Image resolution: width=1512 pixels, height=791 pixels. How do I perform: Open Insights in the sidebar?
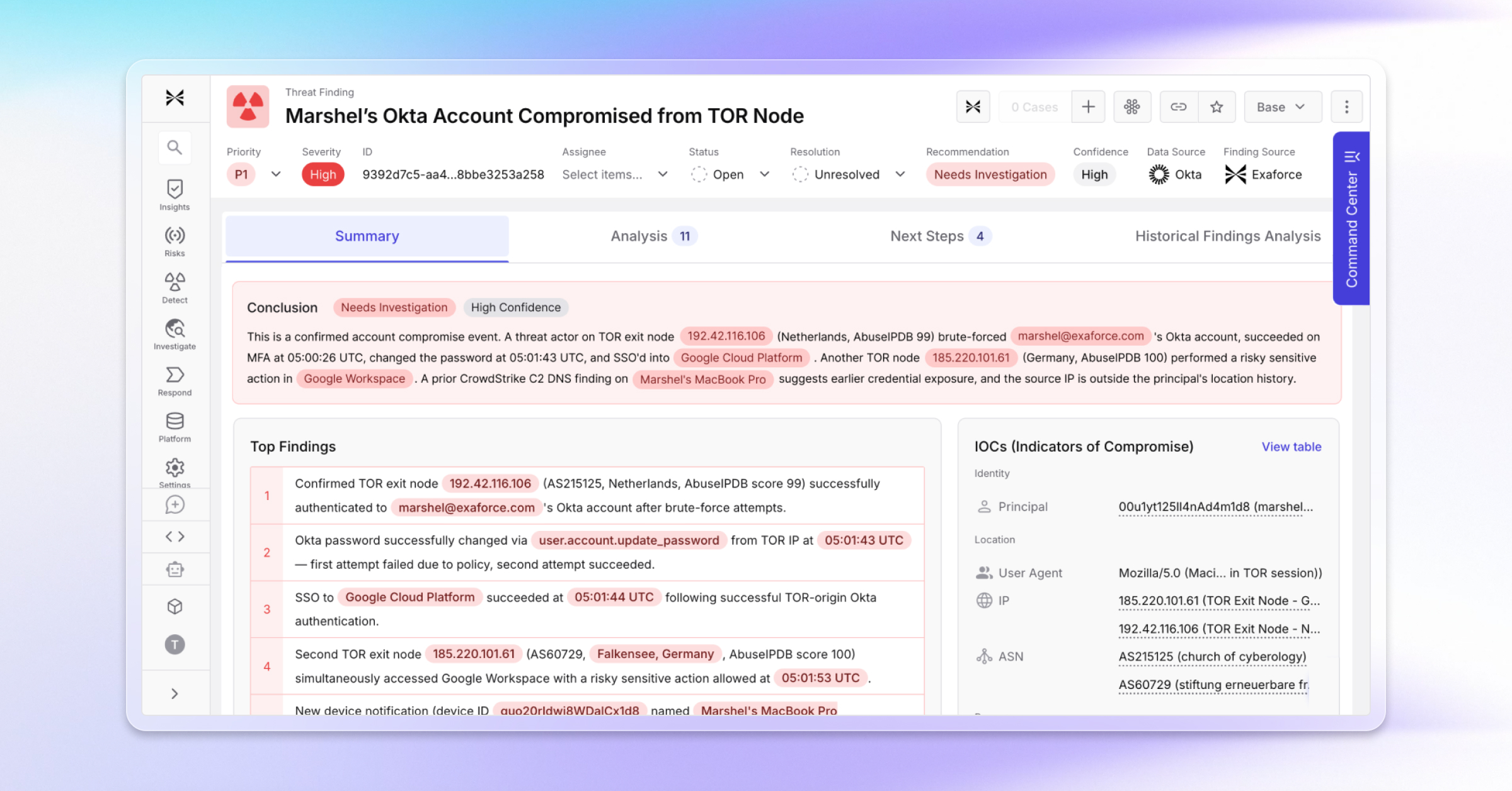pyautogui.click(x=175, y=195)
